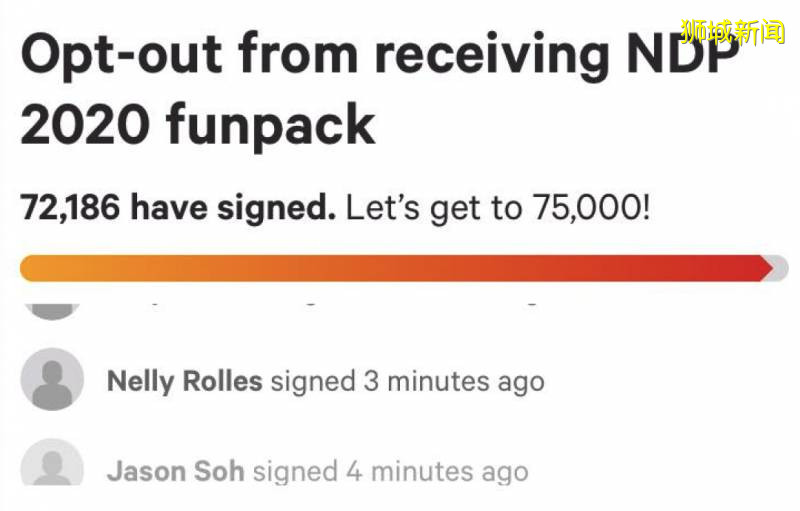The image size is (800, 511).
Task: Open signer name Jason Soh
Action: (x=175, y=470)
